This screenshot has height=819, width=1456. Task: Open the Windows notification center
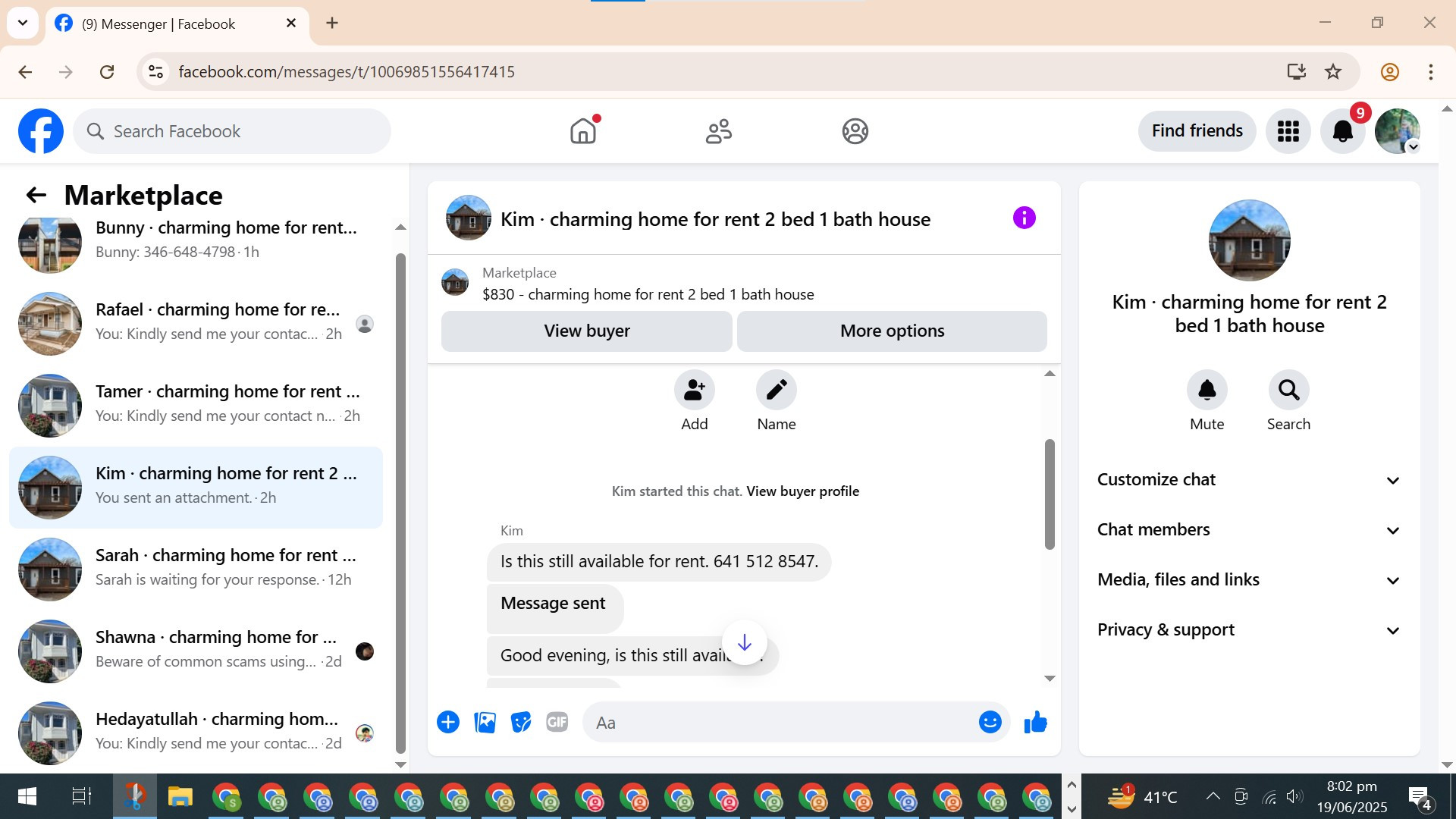[x=1420, y=797]
